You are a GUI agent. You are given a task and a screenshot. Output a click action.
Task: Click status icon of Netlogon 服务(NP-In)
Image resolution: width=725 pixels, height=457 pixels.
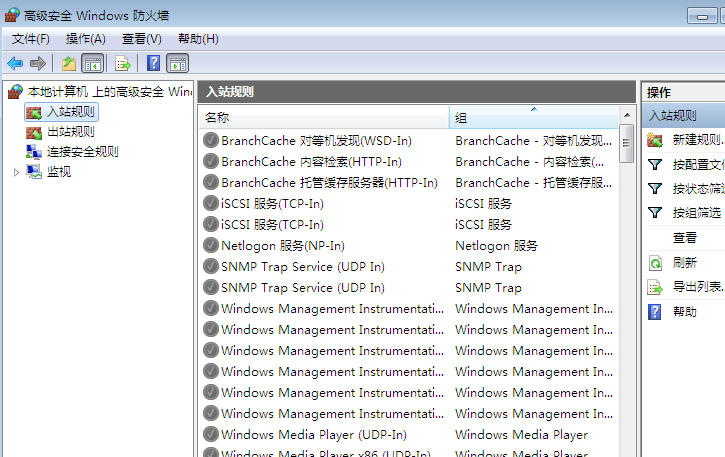(211, 245)
